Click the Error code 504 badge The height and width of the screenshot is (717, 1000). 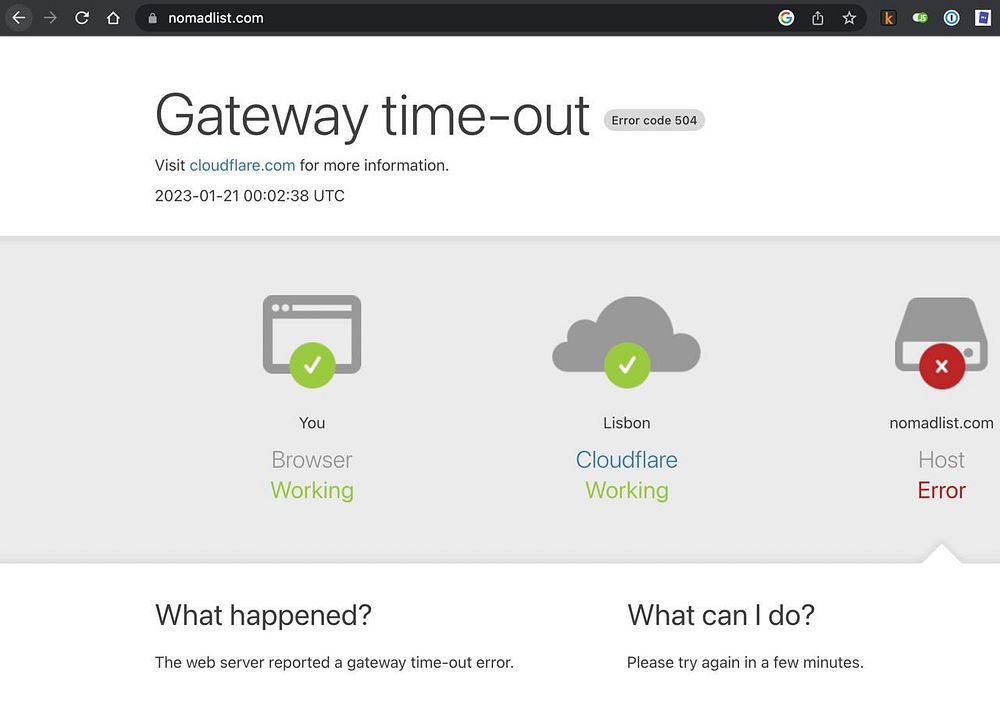point(654,120)
